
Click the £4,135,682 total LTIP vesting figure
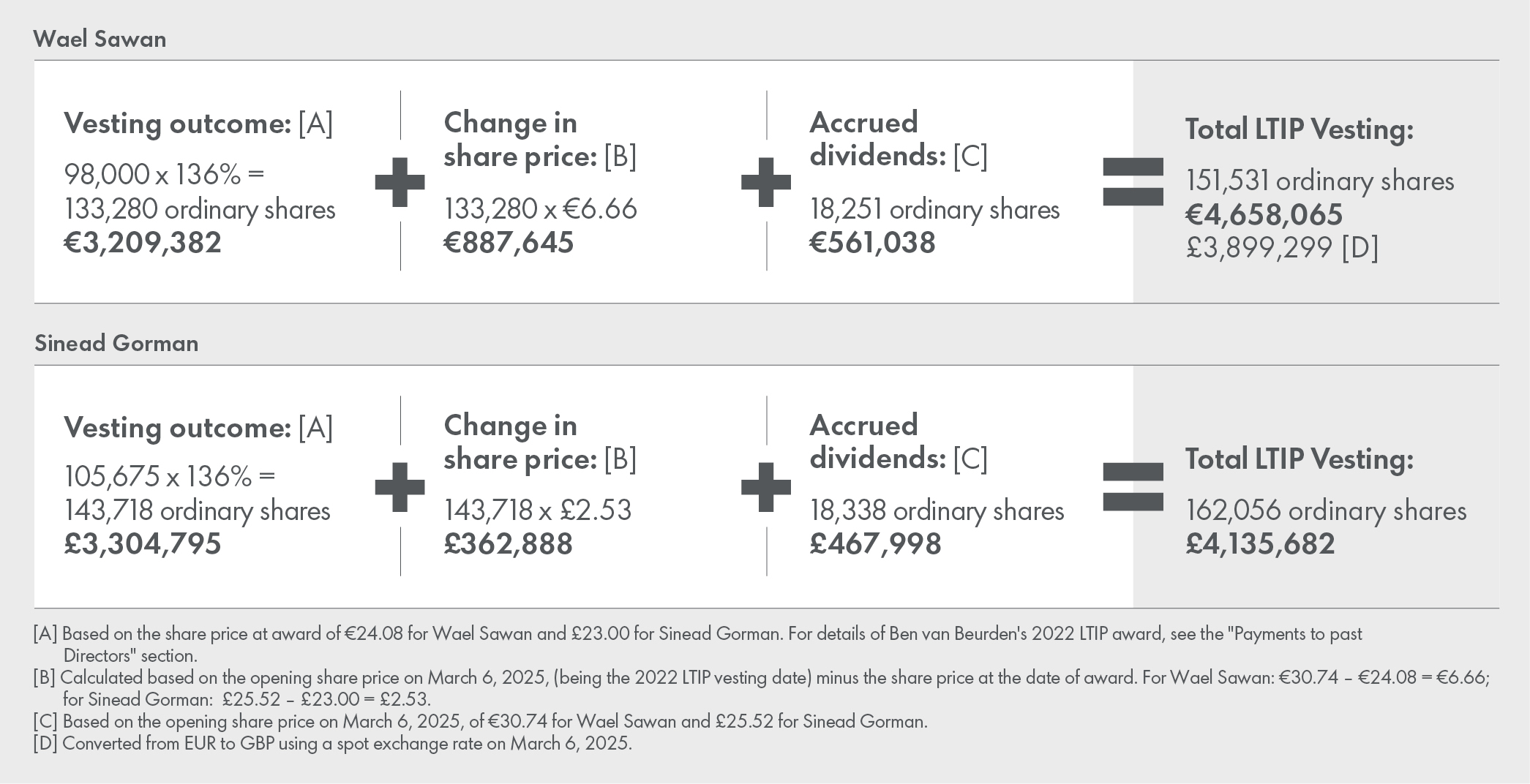pyautogui.click(x=1260, y=544)
